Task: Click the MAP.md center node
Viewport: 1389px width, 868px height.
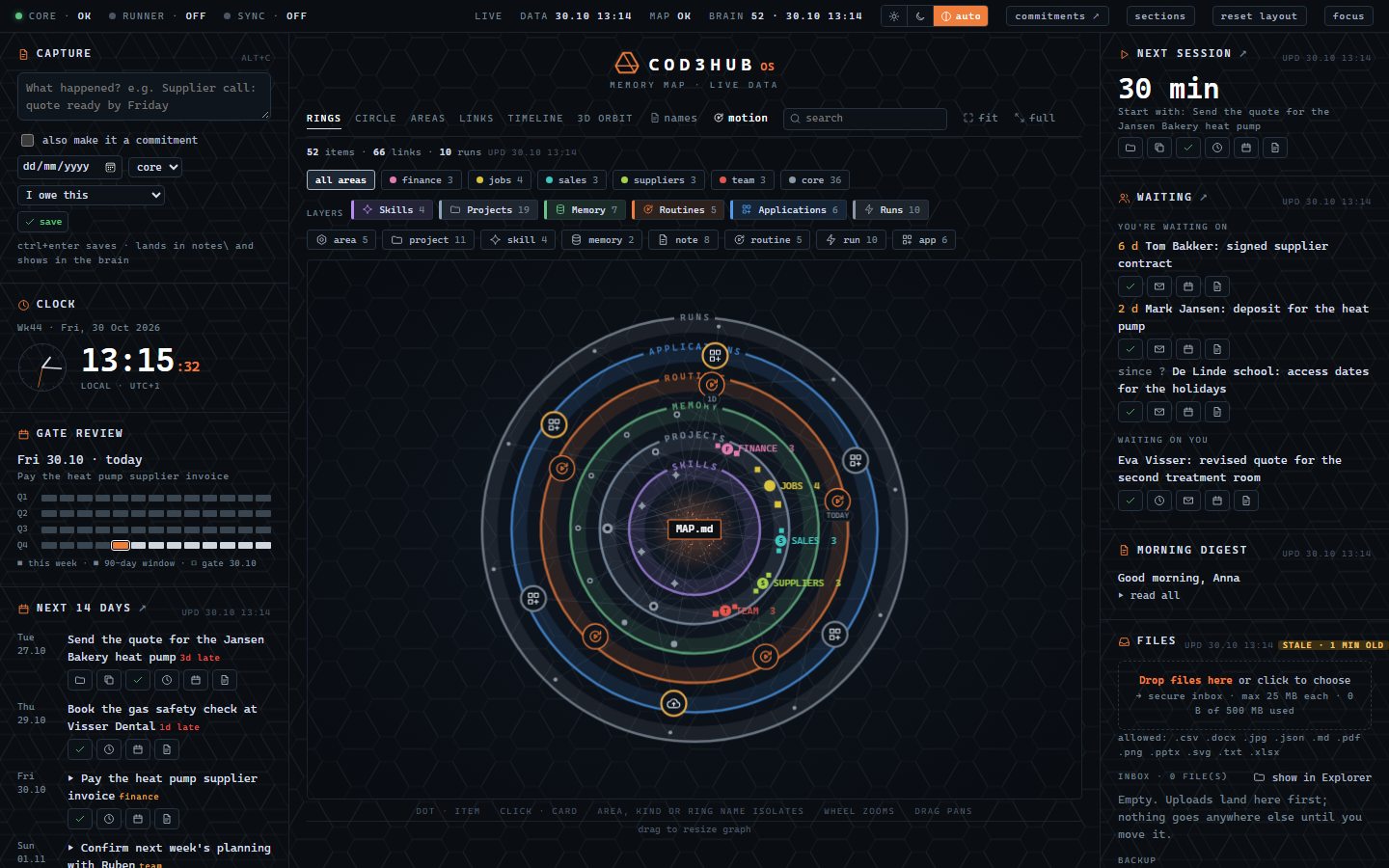Action: pyautogui.click(x=694, y=529)
